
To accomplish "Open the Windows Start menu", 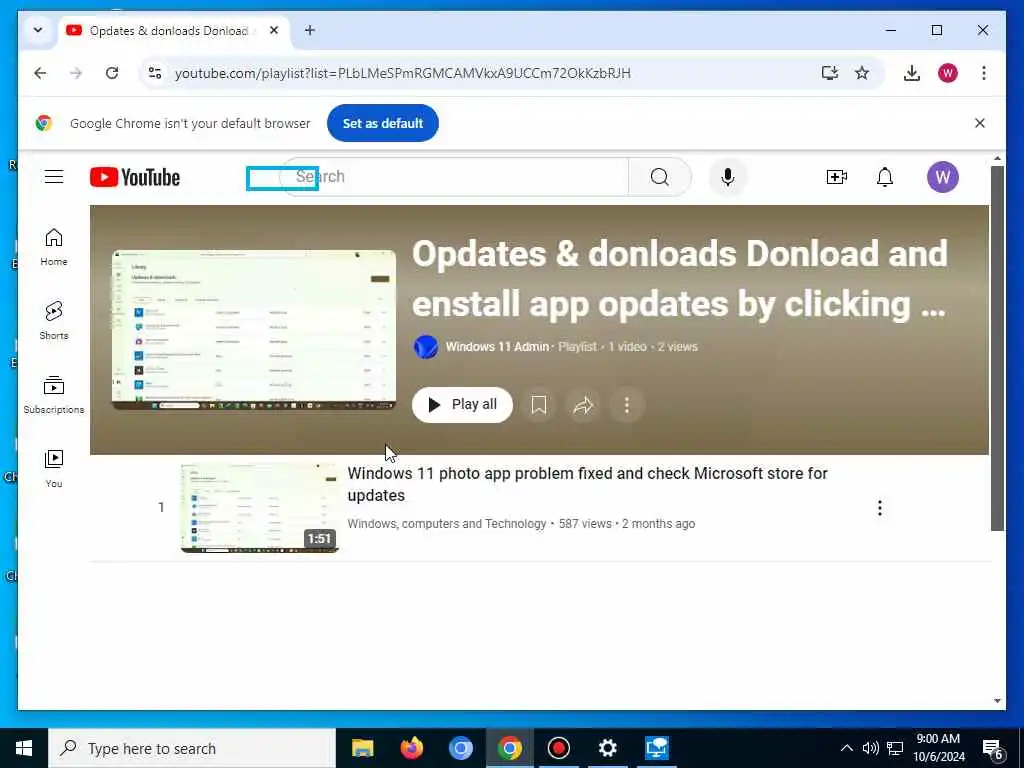I will point(24,748).
